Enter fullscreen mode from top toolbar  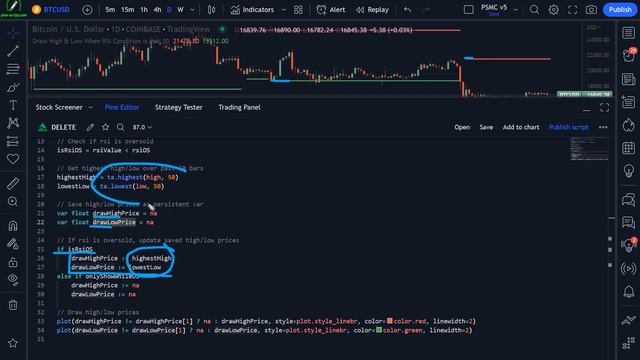(572, 10)
